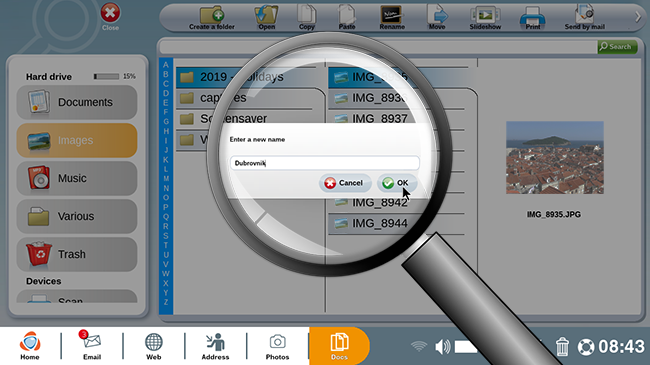Confirm renaming with the OK button
Screen dimensions: 650x365
(396, 183)
